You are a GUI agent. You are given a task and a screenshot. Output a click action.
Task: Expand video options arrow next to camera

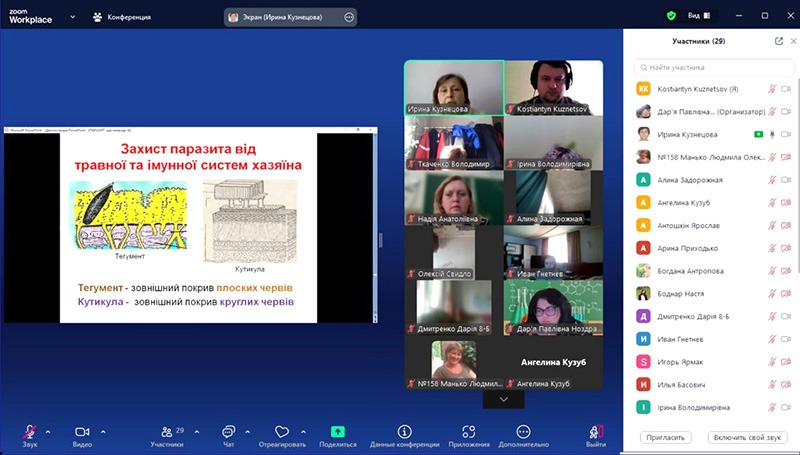(x=102, y=431)
